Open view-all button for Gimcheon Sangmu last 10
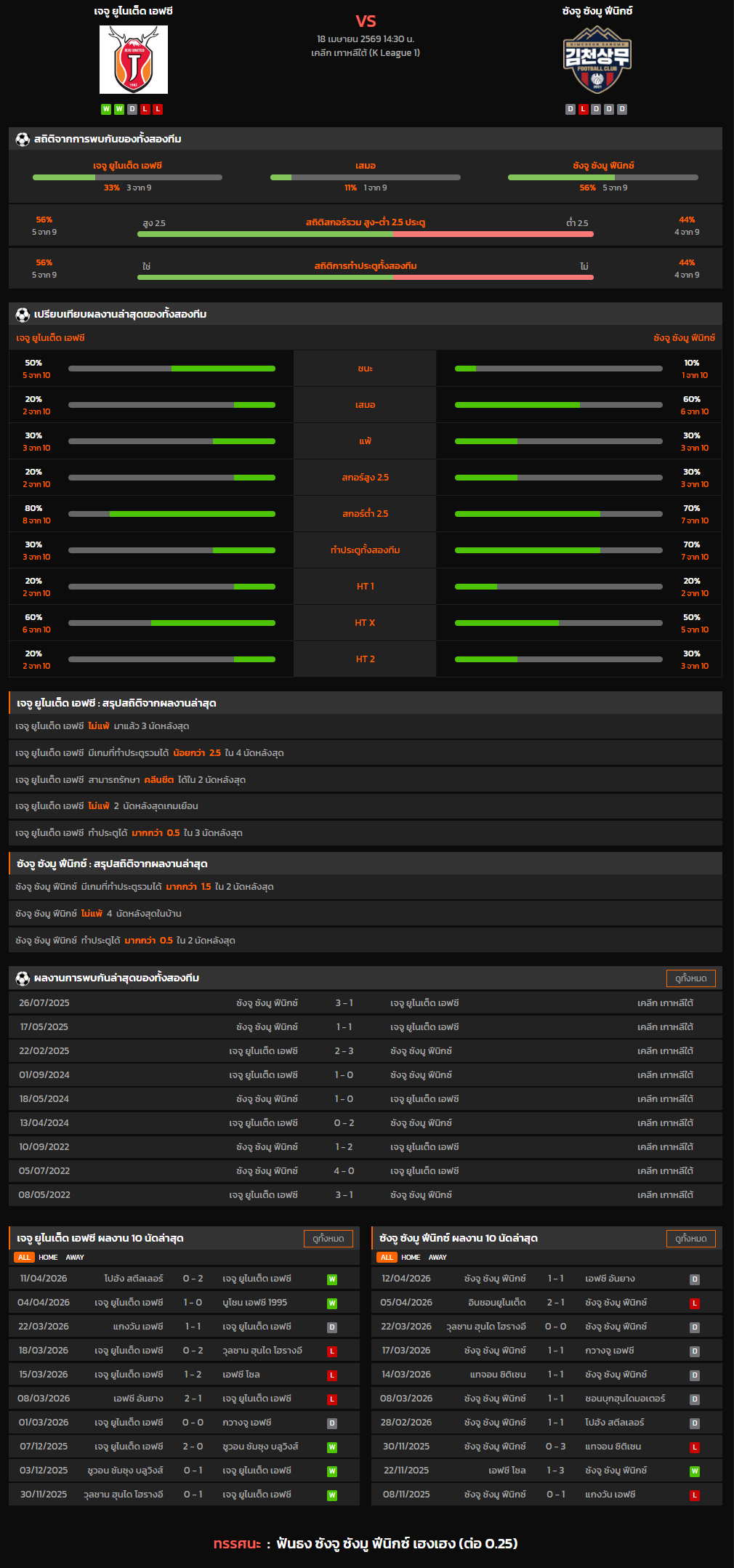Image resolution: width=734 pixels, height=1568 pixels. click(690, 1239)
